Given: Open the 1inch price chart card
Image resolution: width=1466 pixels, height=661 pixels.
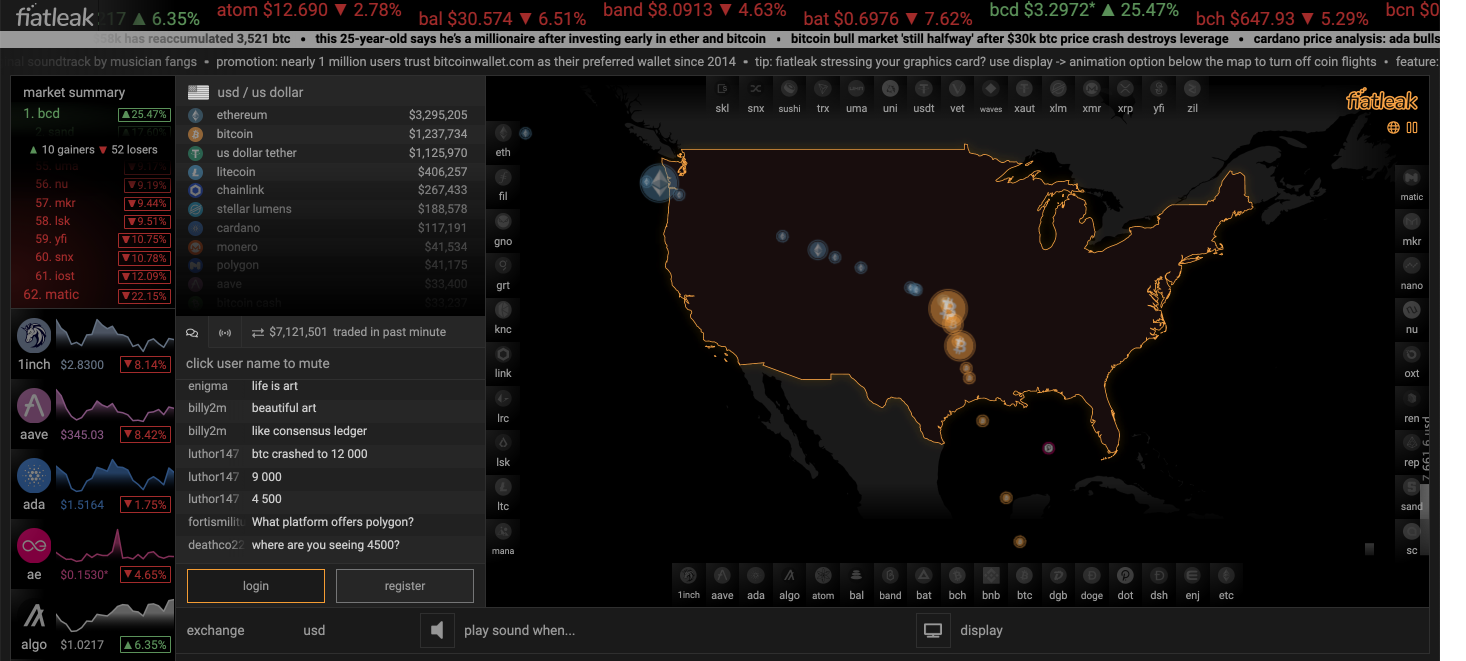Looking at the screenshot, I should [x=93, y=345].
